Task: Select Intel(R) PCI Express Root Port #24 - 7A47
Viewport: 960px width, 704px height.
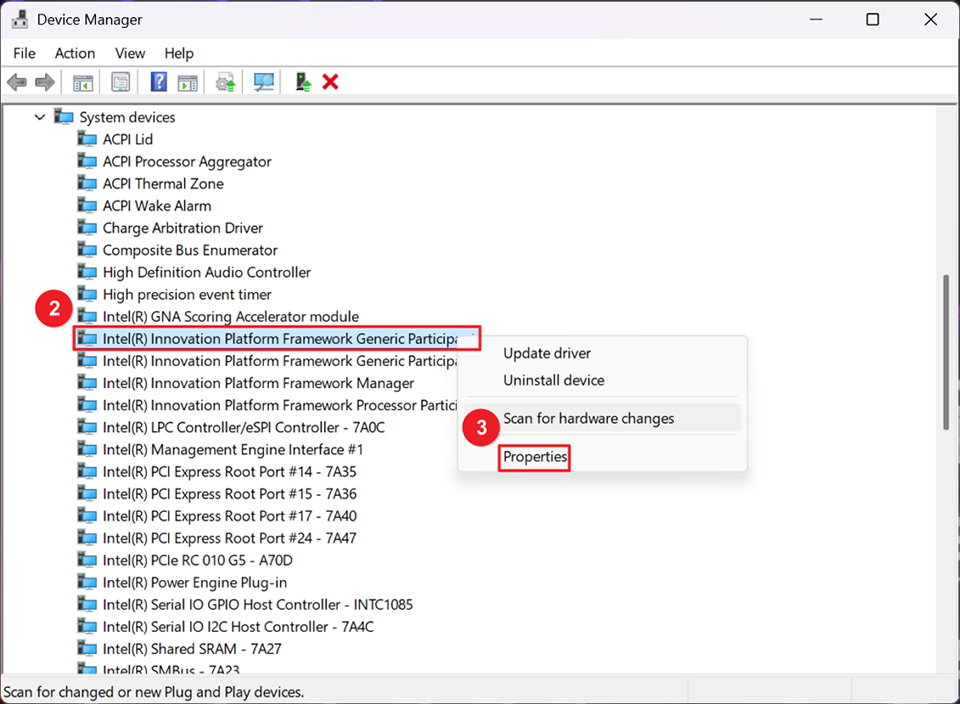Action: (x=229, y=538)
